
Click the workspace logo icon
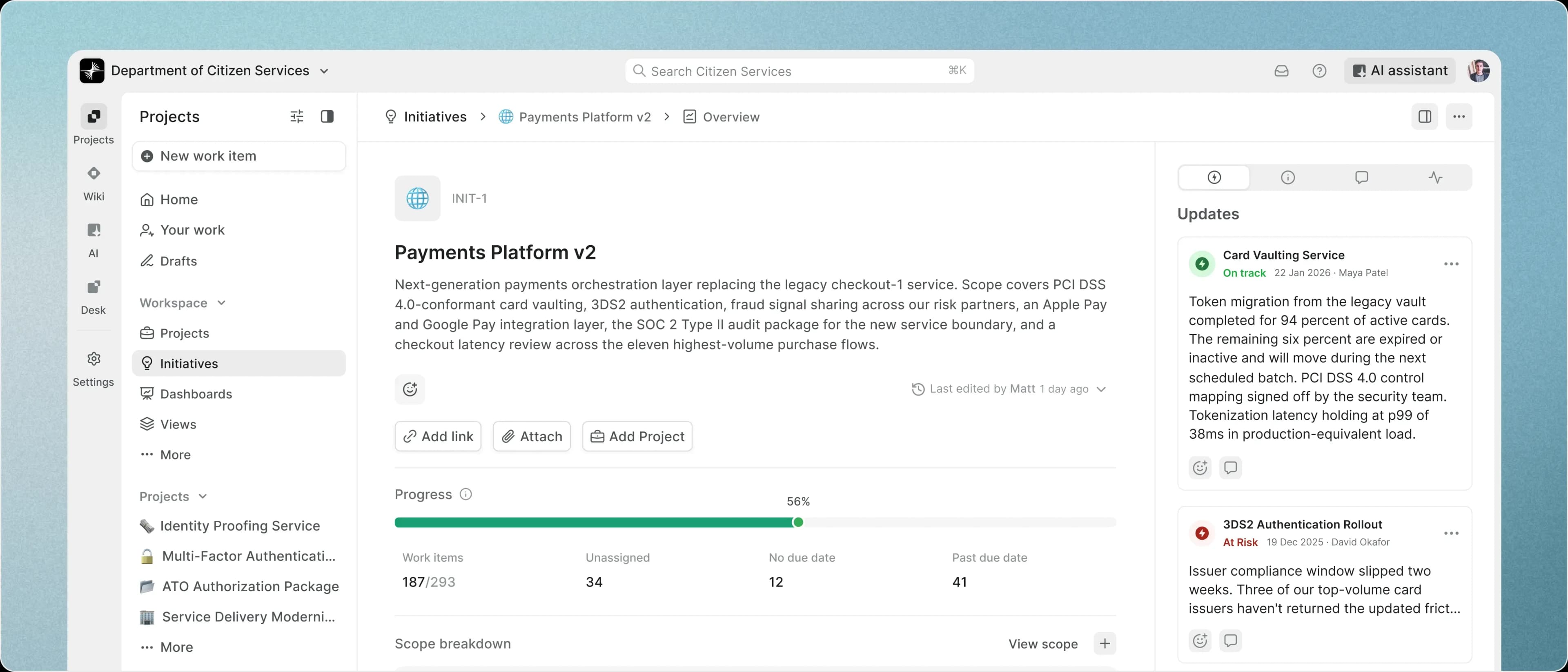pos(92,71)
